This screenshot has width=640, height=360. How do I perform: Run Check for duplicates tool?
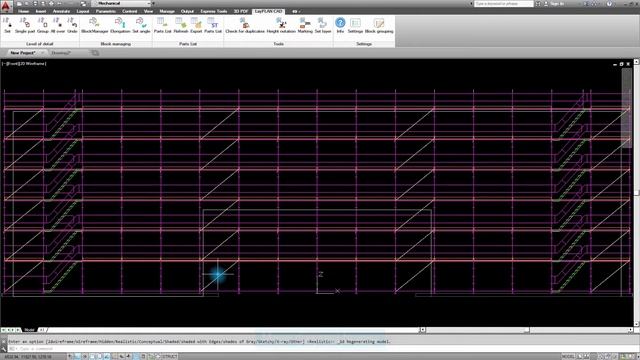coord(245,25)
